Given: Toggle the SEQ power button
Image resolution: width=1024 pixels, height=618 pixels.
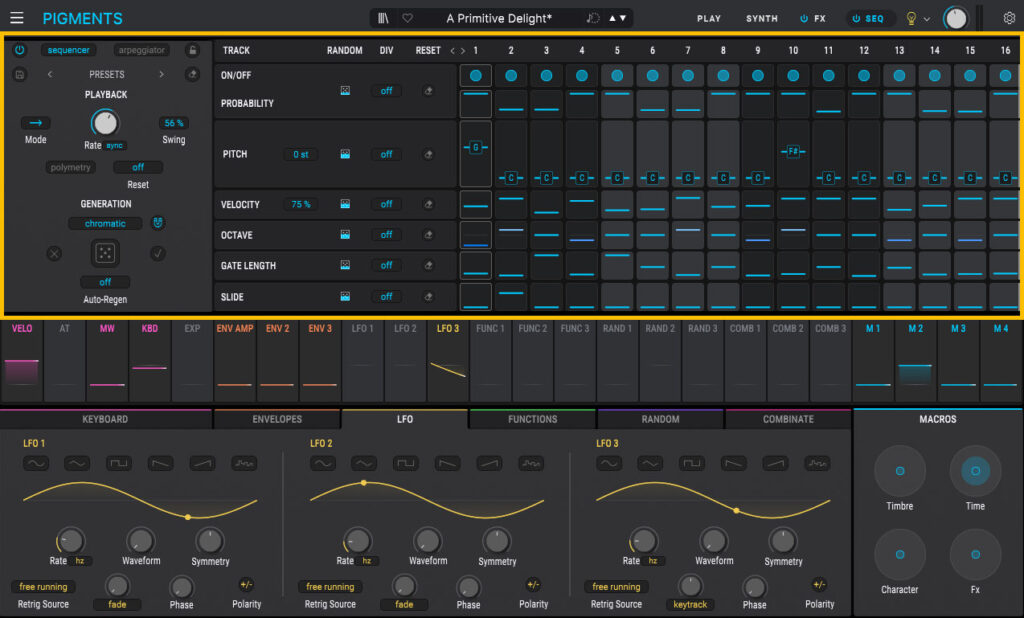Looking at the screenshot, I should [x=856, y=18].
